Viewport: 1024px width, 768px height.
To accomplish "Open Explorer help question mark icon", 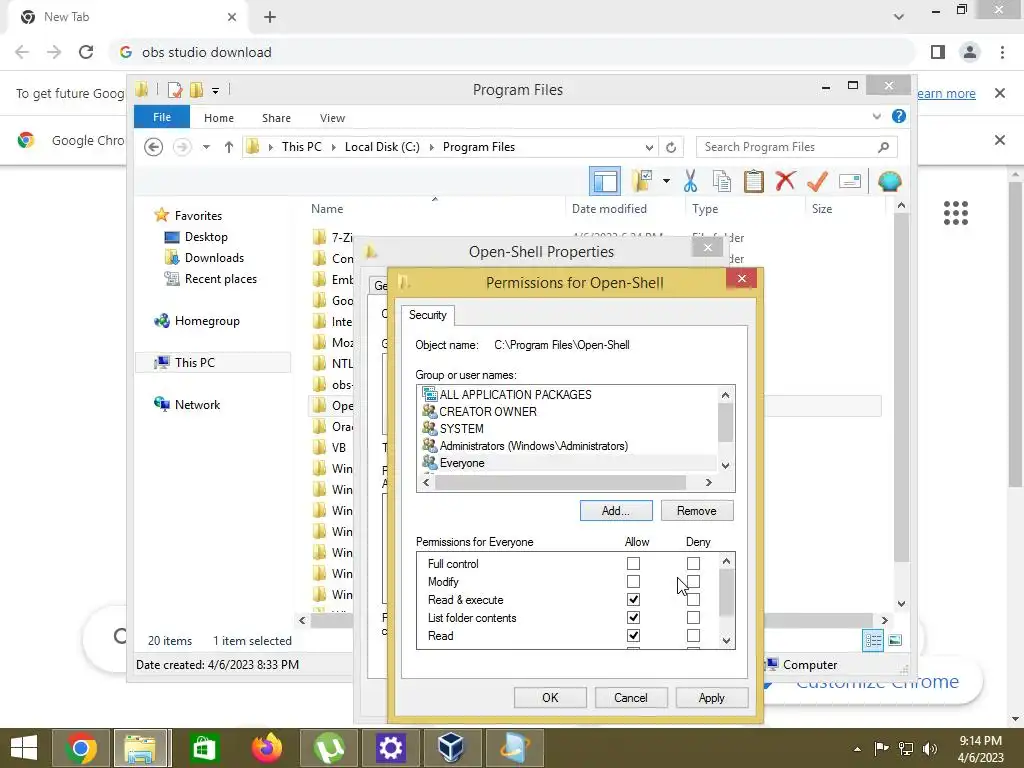I will pyautogui.click(x=899, y=116).
